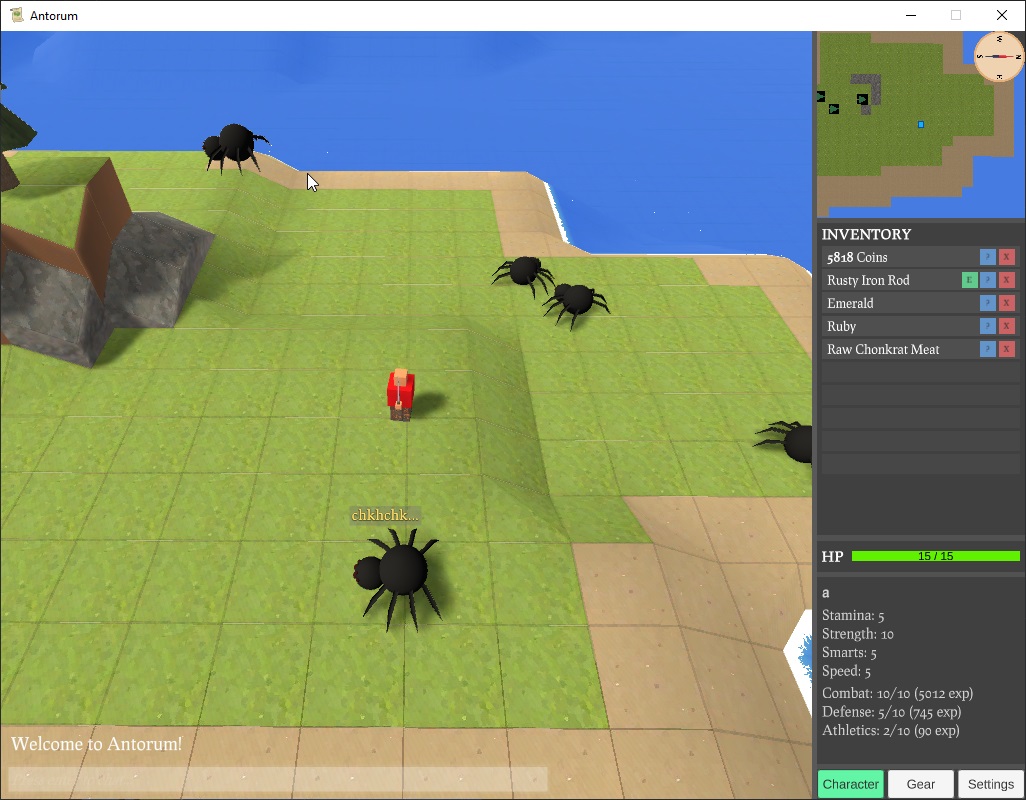Screen dimensions: 1026x800
Task: Click the green HP bar
Action: click(x=935, y=556)
